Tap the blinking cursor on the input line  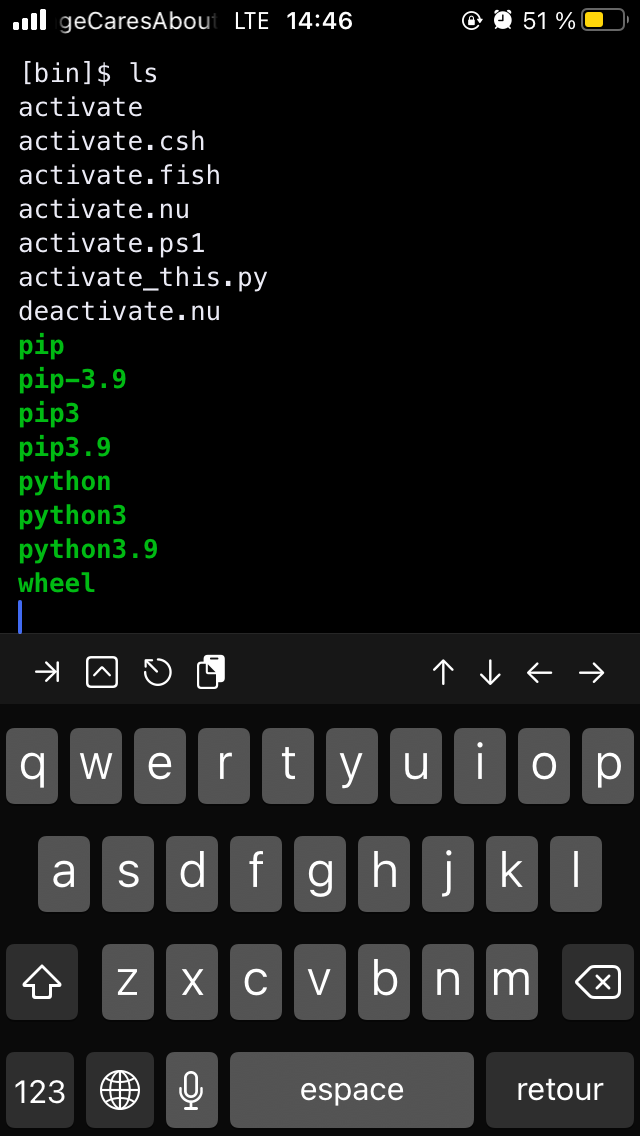[x=20, y=619]
